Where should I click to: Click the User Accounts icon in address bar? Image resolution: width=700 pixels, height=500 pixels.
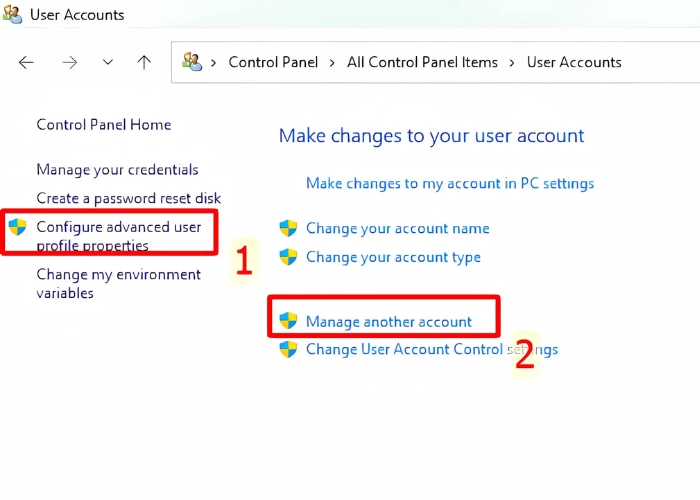coord(192,62)
